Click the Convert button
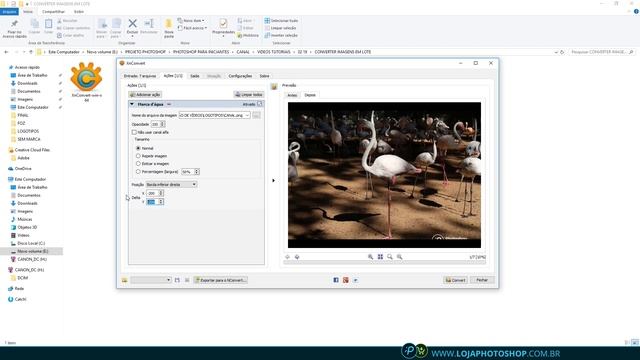 (x=455, y=280)
